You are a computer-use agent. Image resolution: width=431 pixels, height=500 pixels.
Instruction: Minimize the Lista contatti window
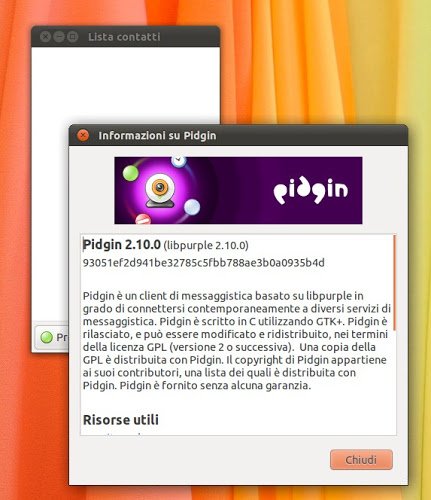coord(59,37)
